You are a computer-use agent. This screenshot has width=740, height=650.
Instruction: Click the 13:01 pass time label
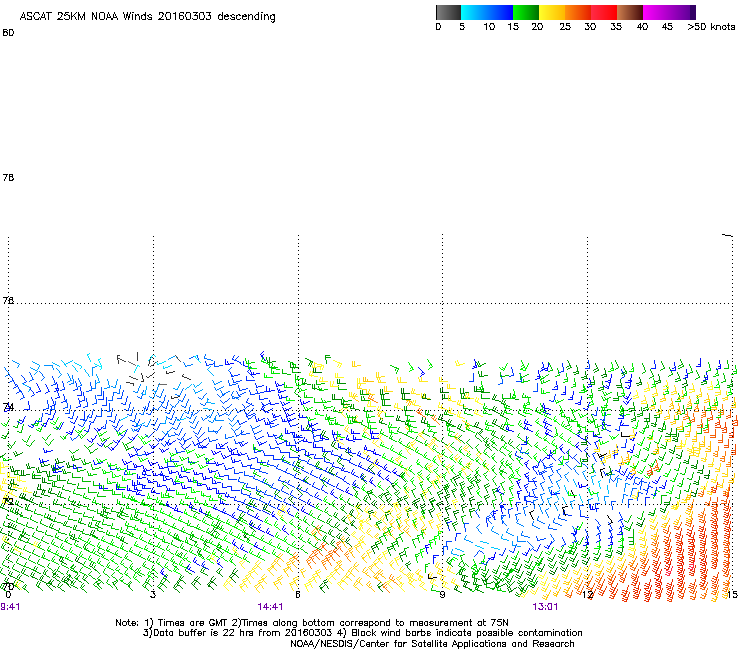coord(545,607)
